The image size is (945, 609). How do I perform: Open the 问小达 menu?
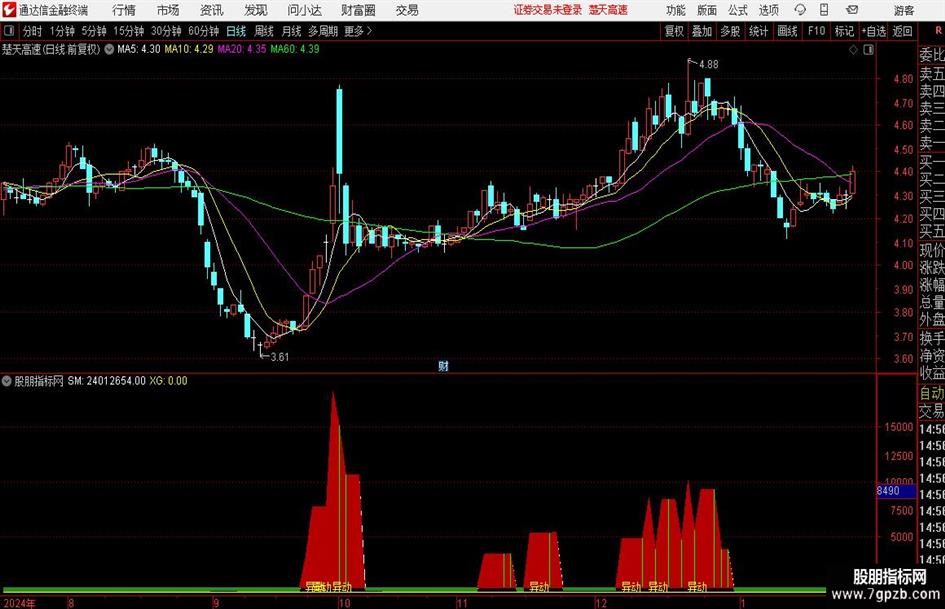(x=304, y=10)
